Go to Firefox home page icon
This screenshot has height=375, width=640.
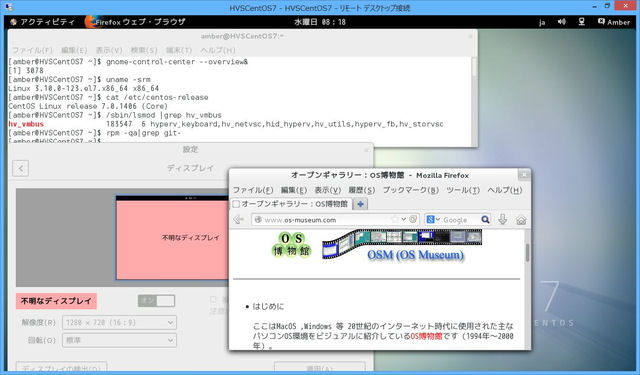521,220
